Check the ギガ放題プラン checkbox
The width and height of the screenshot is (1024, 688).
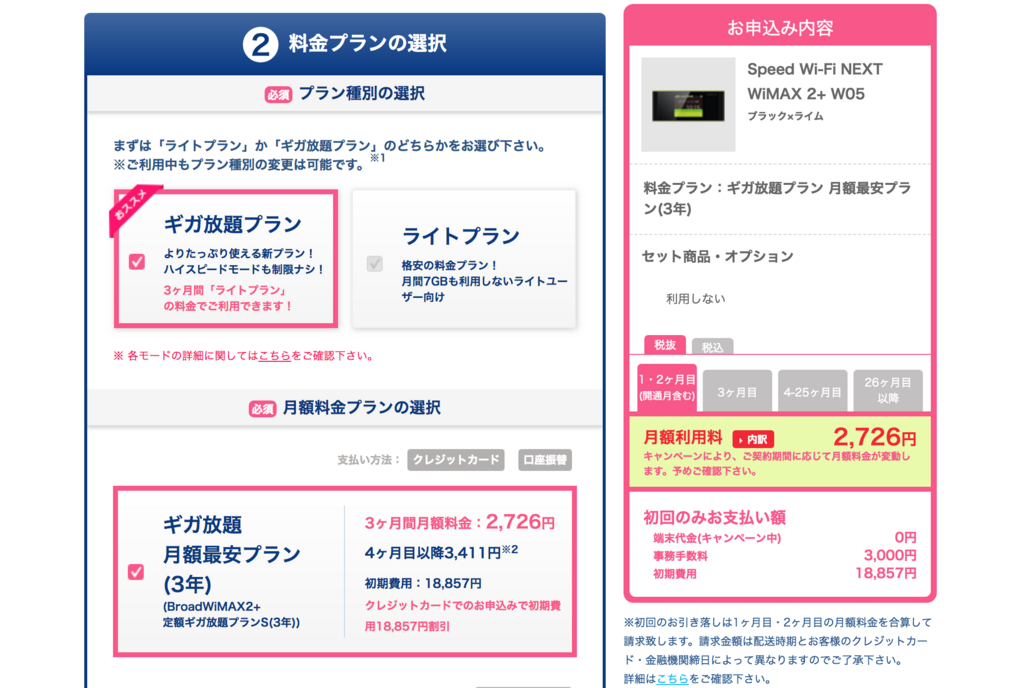point(137,262)
